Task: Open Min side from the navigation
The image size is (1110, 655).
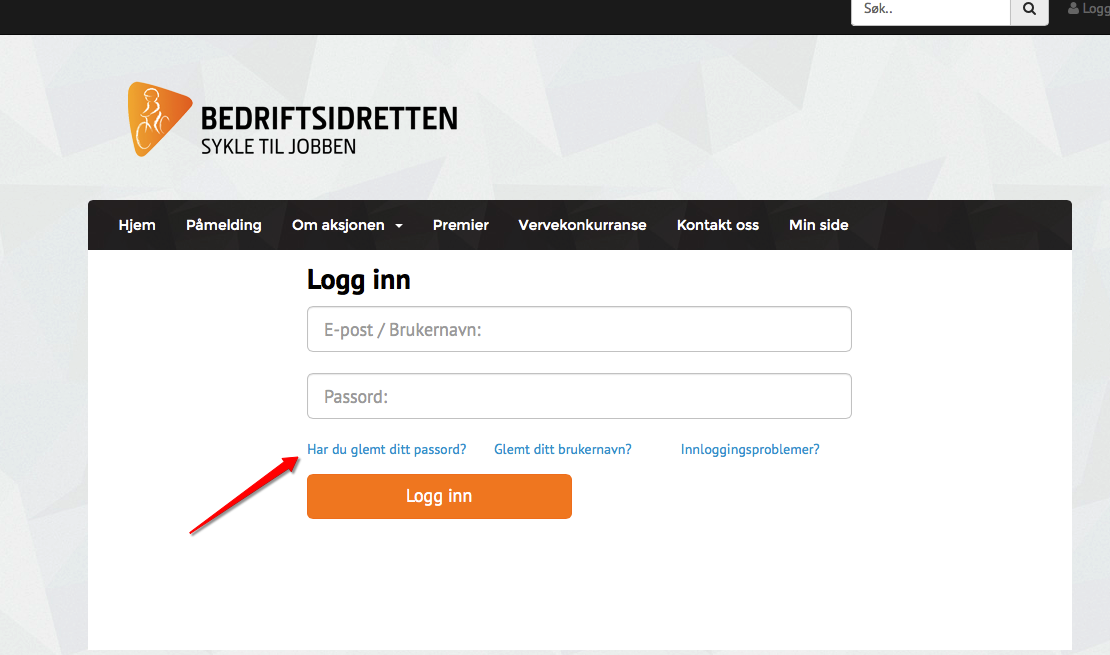Action: 818,225
